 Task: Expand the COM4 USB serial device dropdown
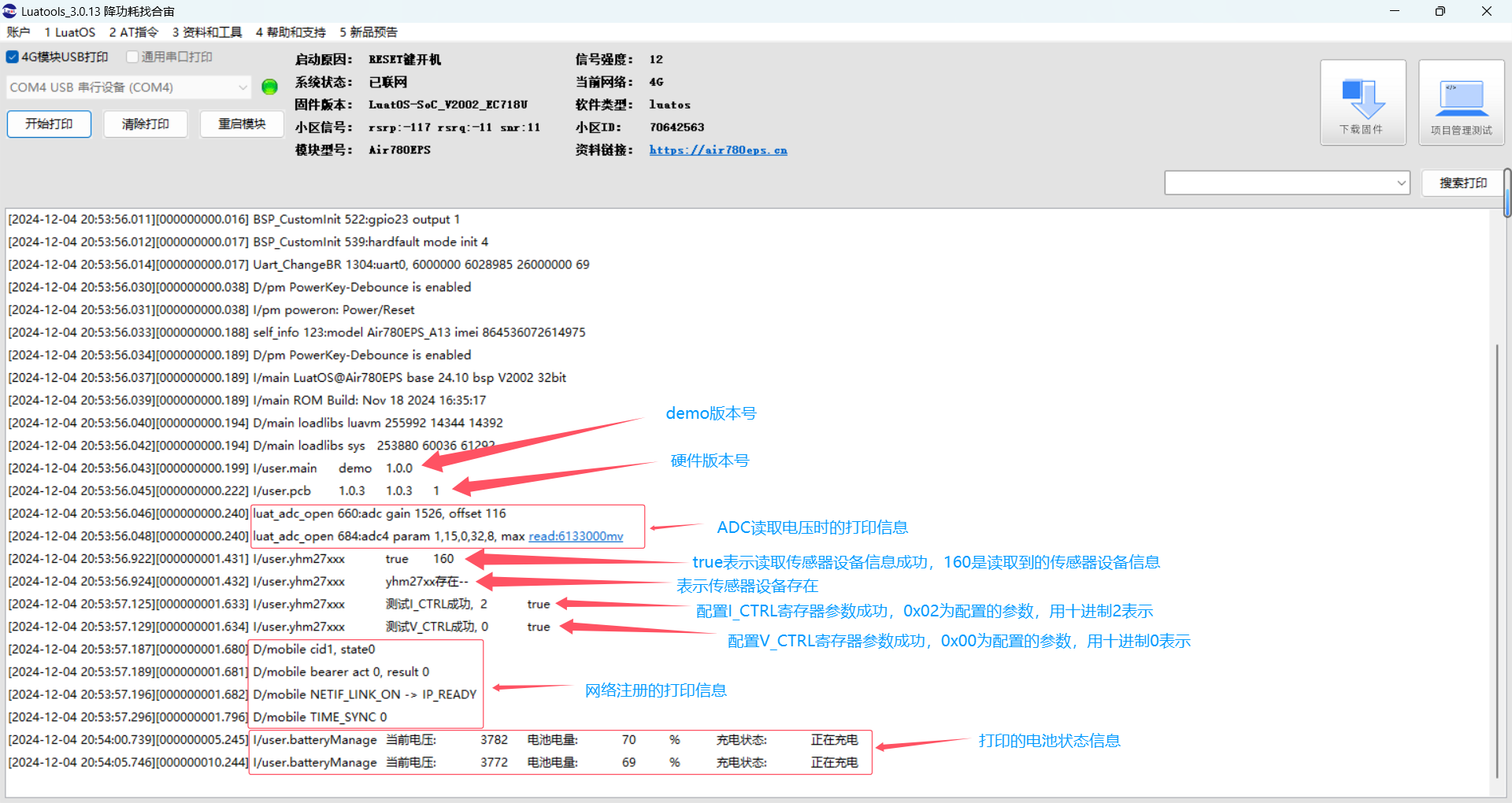[243, 87]
